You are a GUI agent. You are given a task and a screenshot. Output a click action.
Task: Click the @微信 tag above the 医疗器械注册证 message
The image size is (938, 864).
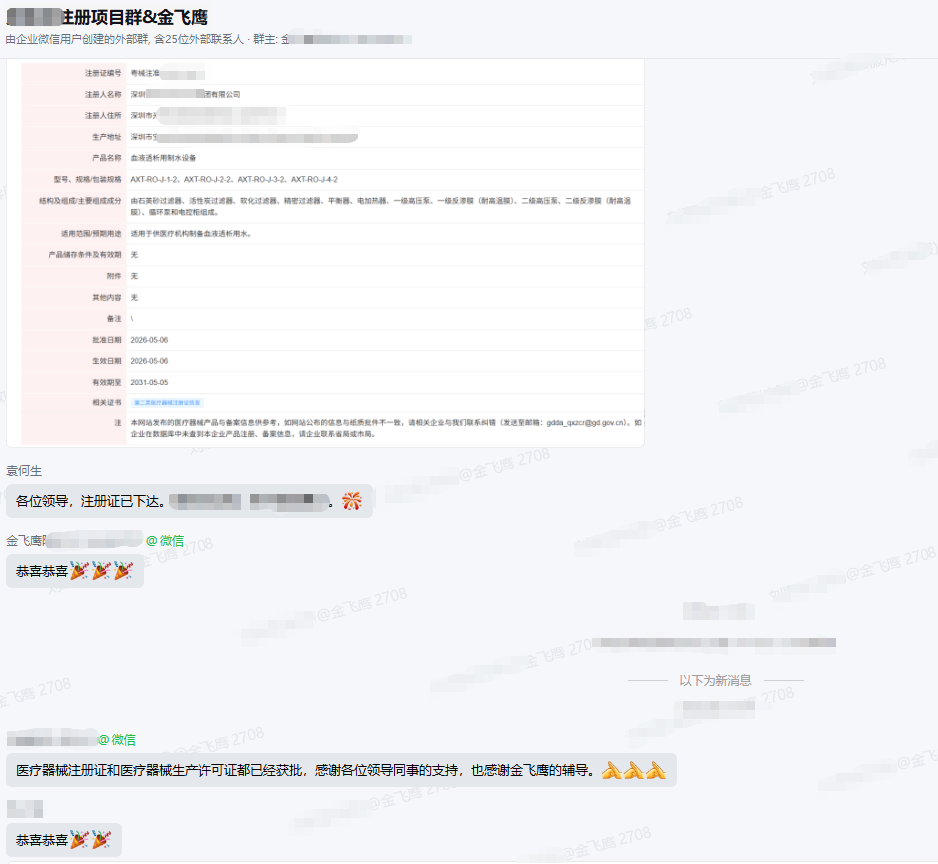(x=117, y=740)
